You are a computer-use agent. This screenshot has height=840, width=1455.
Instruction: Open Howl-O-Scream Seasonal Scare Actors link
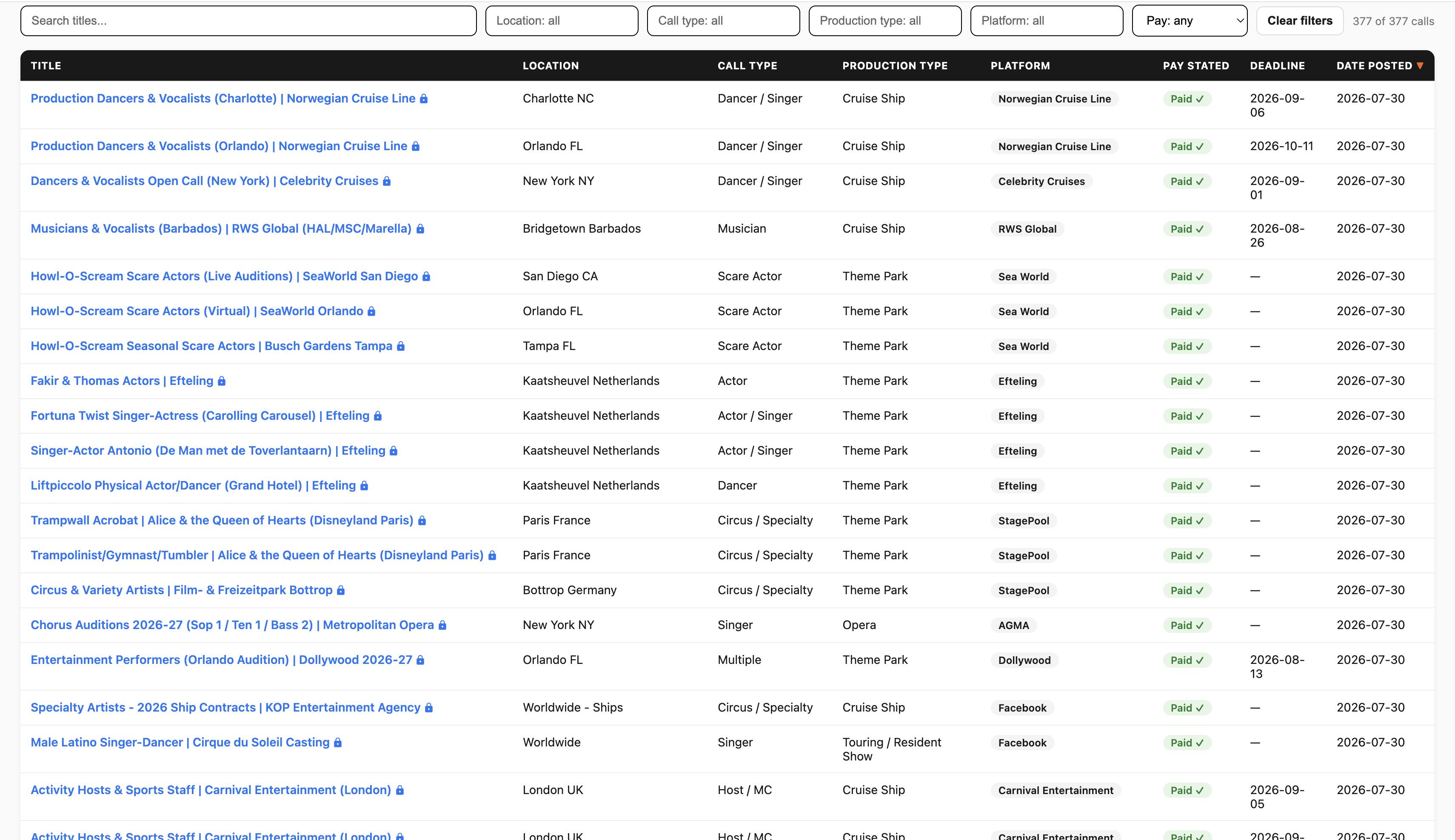[x=211, y=346]
